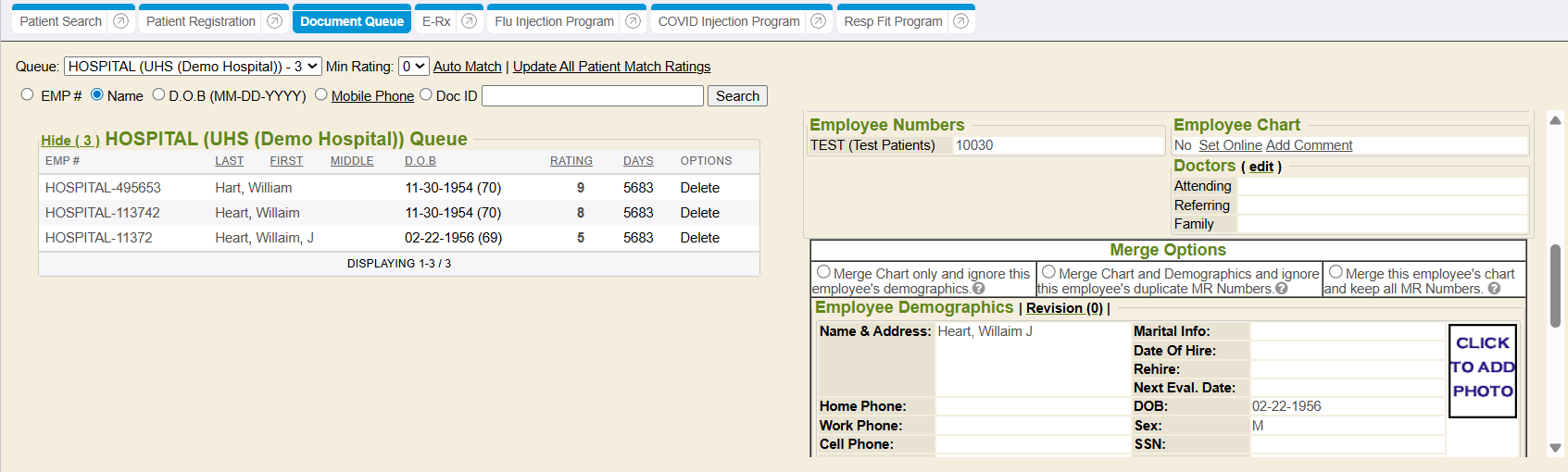Click the Auto Match link
The image size is (1568, 472).
[467, 67]
